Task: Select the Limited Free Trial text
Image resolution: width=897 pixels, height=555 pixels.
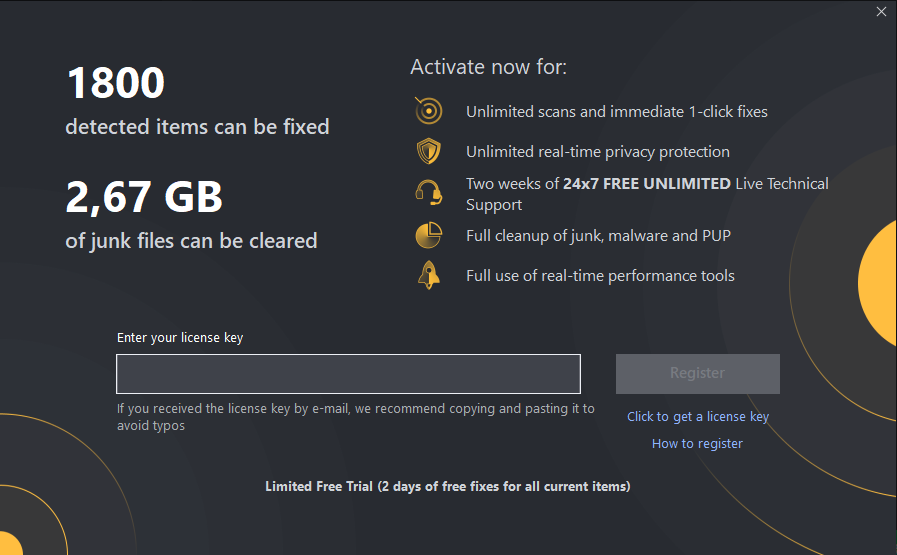Action: tap(448, 486)
